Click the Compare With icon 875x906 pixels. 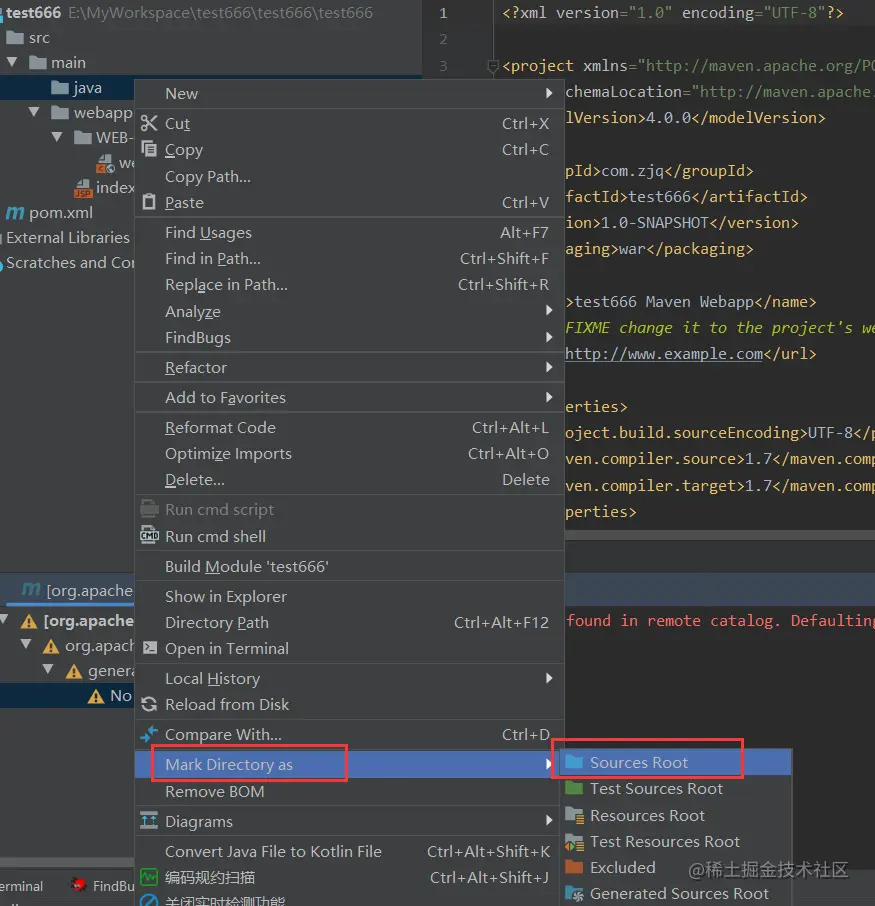[x=149, y=734]
